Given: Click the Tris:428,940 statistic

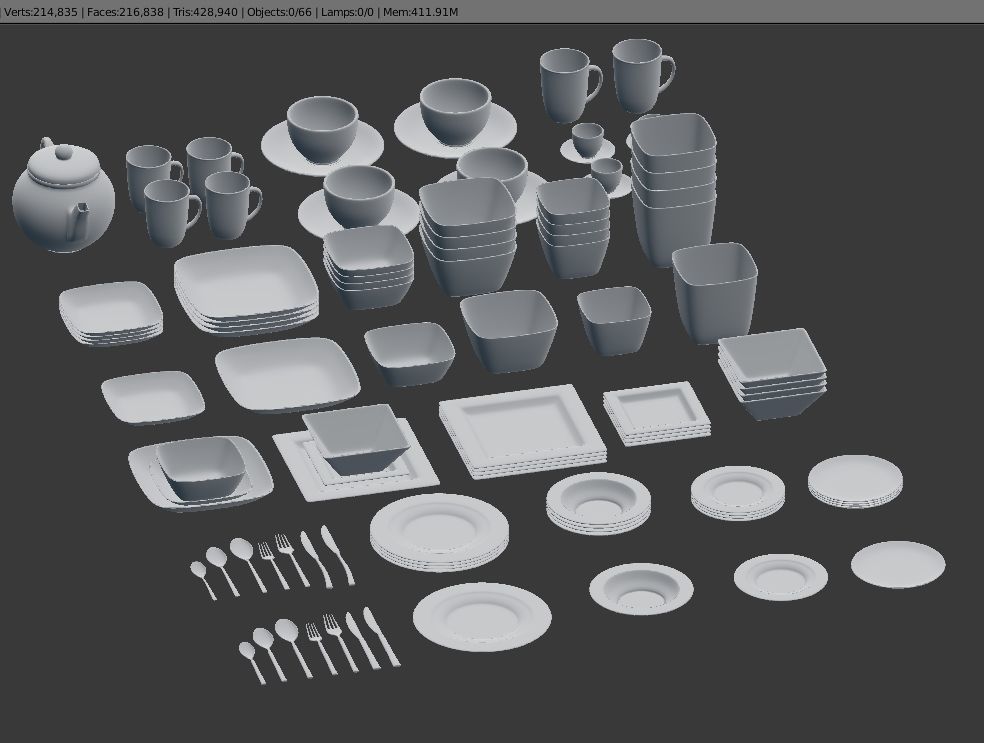Looking at the screenshot, I should pos(205,12).
